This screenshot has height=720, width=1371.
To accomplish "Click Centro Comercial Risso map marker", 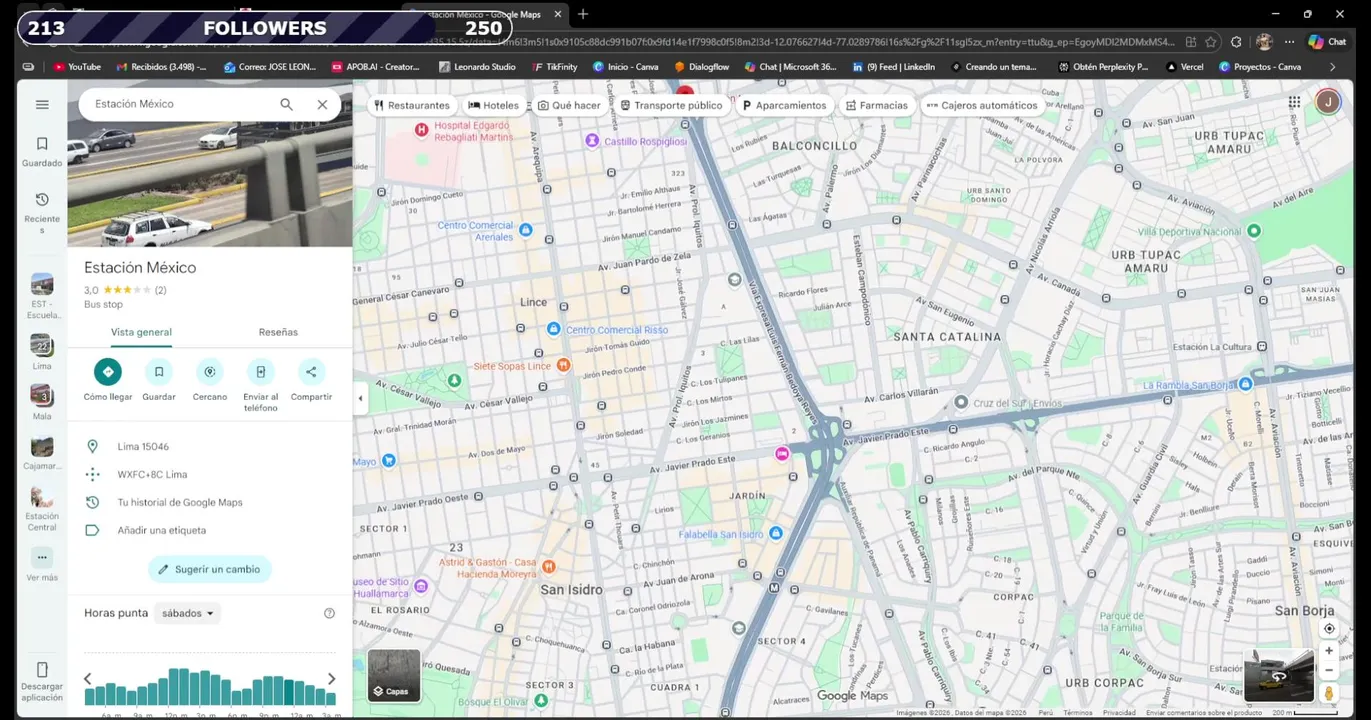I will 553,329.
